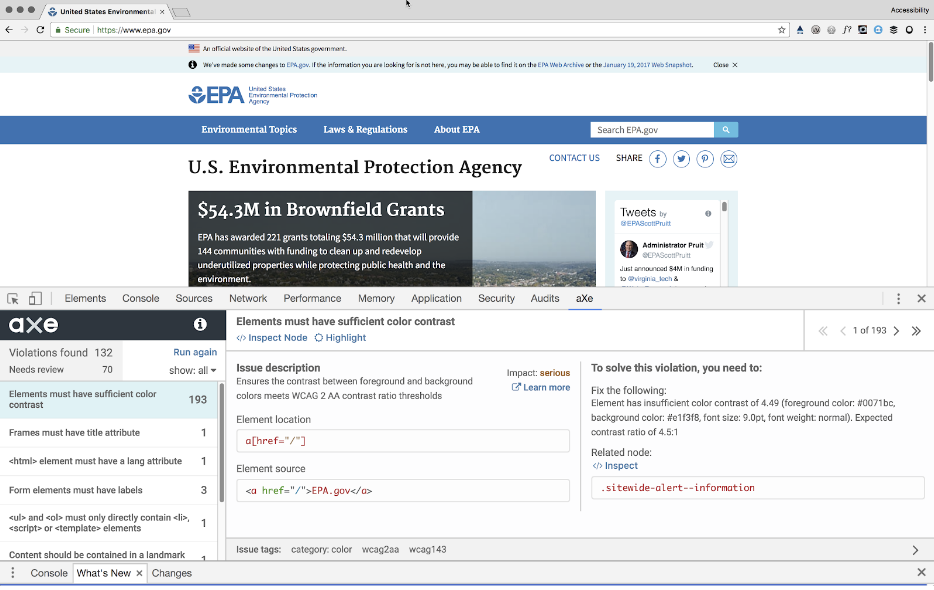Click Run again link
934x590 pixels.
195,352
